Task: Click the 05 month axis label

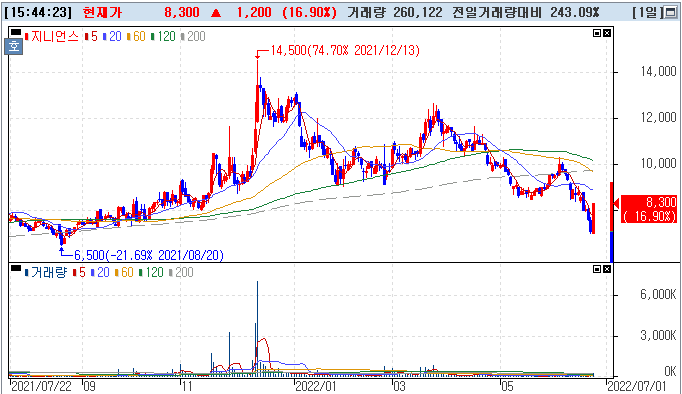Action: (x=507, y=386)
